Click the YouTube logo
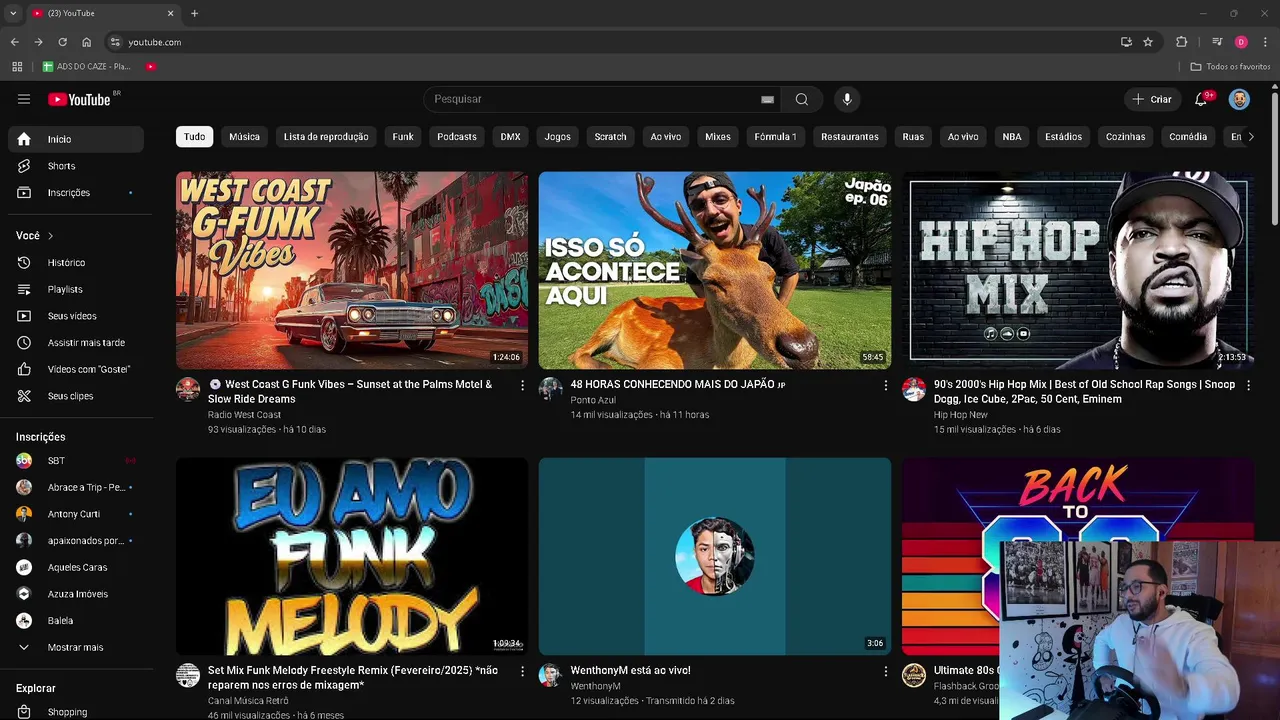 click(x=80, y=99)
